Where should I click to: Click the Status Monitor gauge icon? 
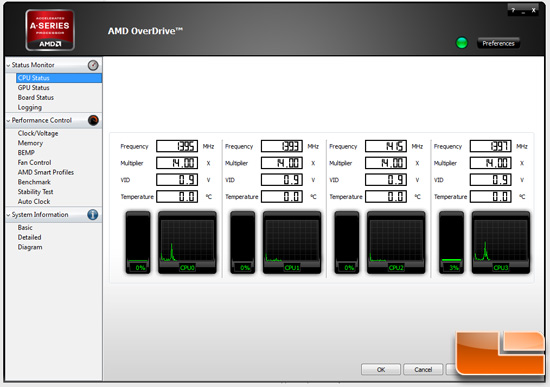pos(93,65)
